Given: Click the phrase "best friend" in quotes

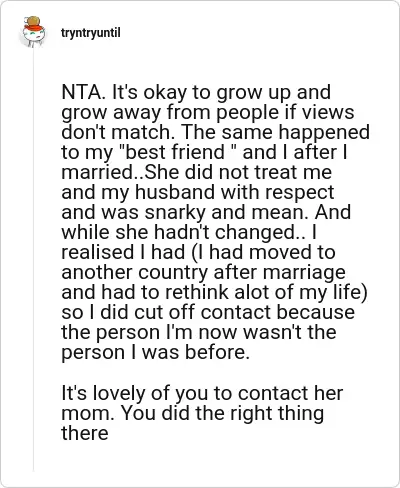Looking at the screenshot, I should tap(173, 152).
